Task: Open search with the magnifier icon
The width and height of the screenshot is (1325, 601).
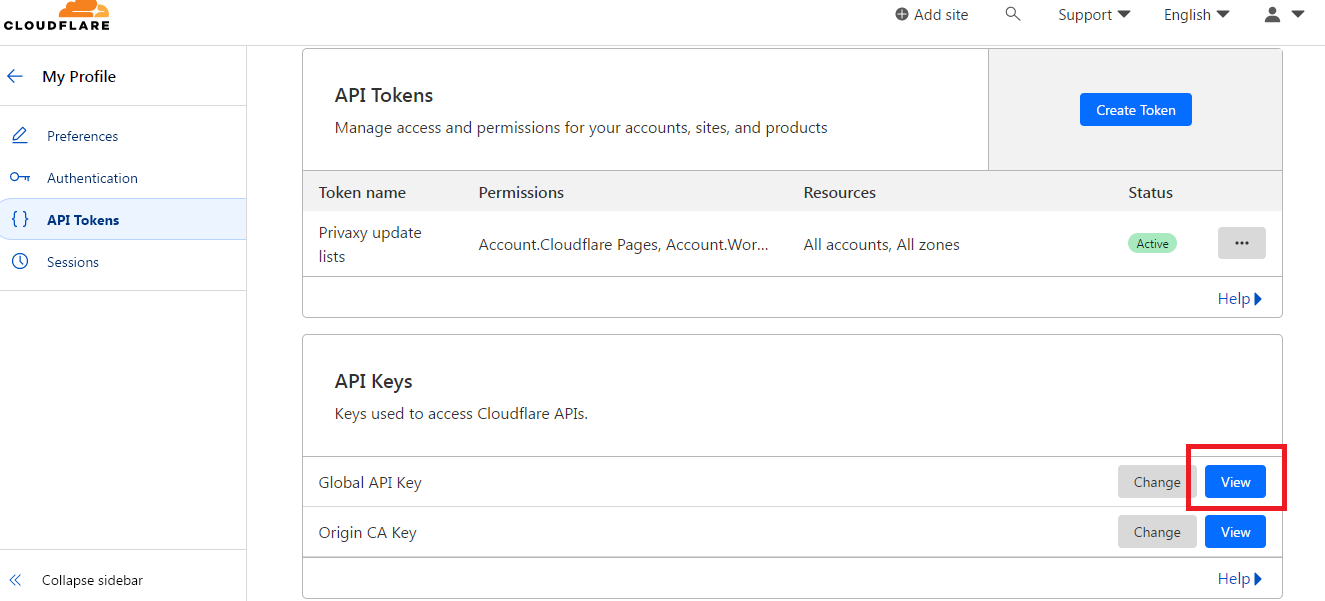Action: point(1013,14)
